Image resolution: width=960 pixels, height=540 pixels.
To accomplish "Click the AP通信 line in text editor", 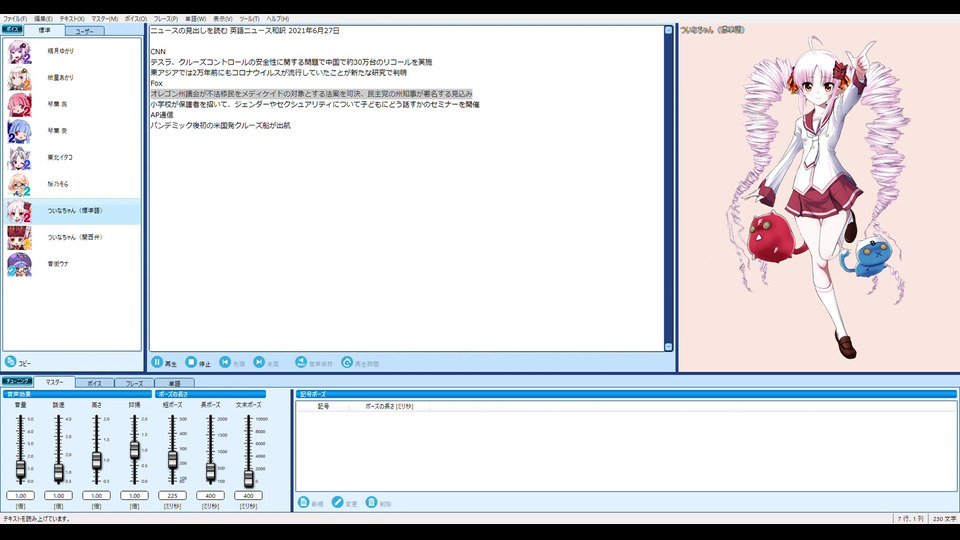I will 162,114.
